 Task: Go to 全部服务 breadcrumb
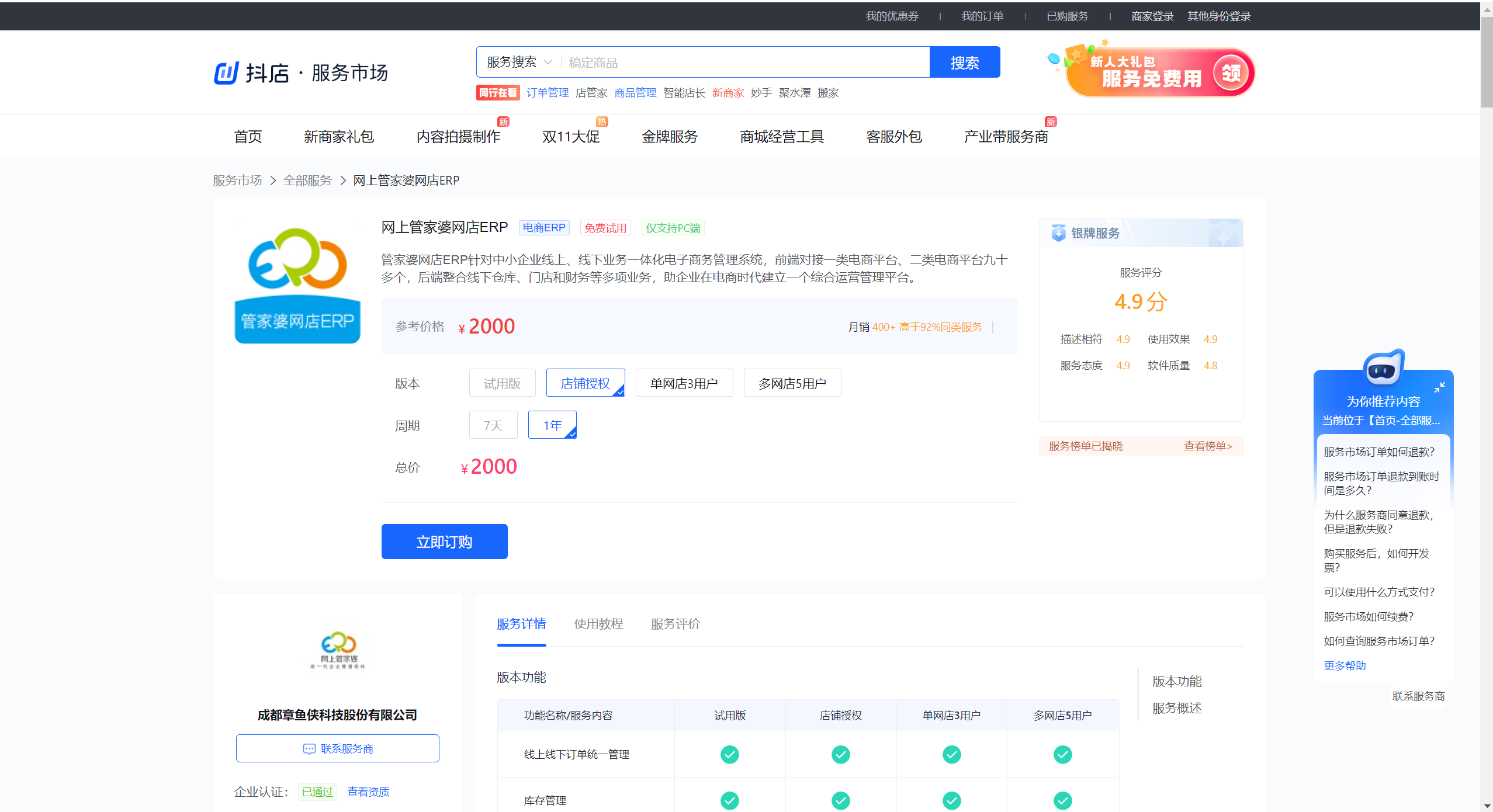click(307, 181)
